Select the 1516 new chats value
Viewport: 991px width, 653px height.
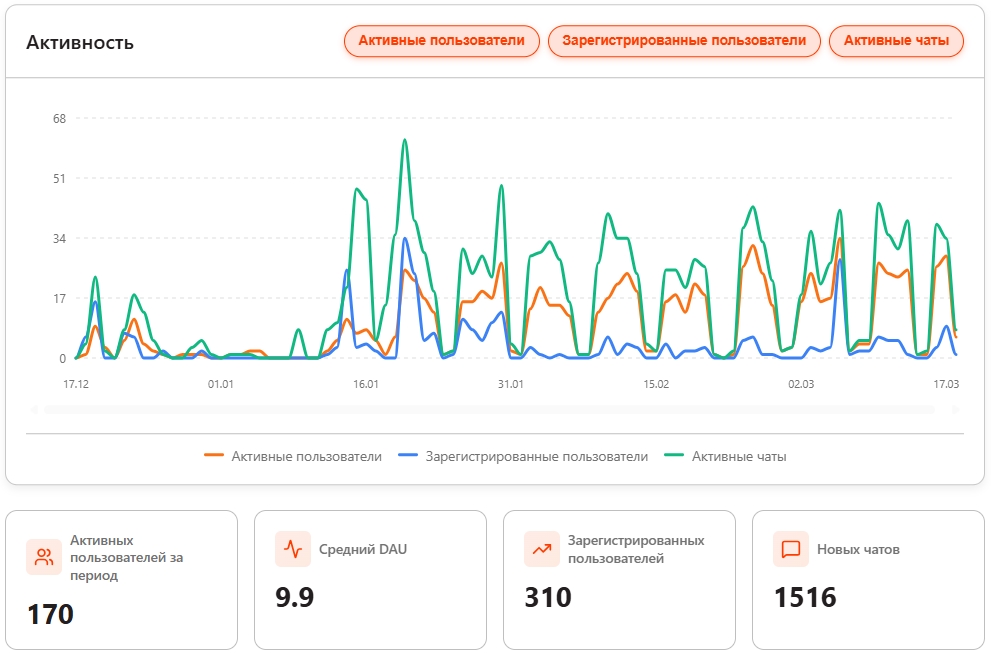[805, 598]
